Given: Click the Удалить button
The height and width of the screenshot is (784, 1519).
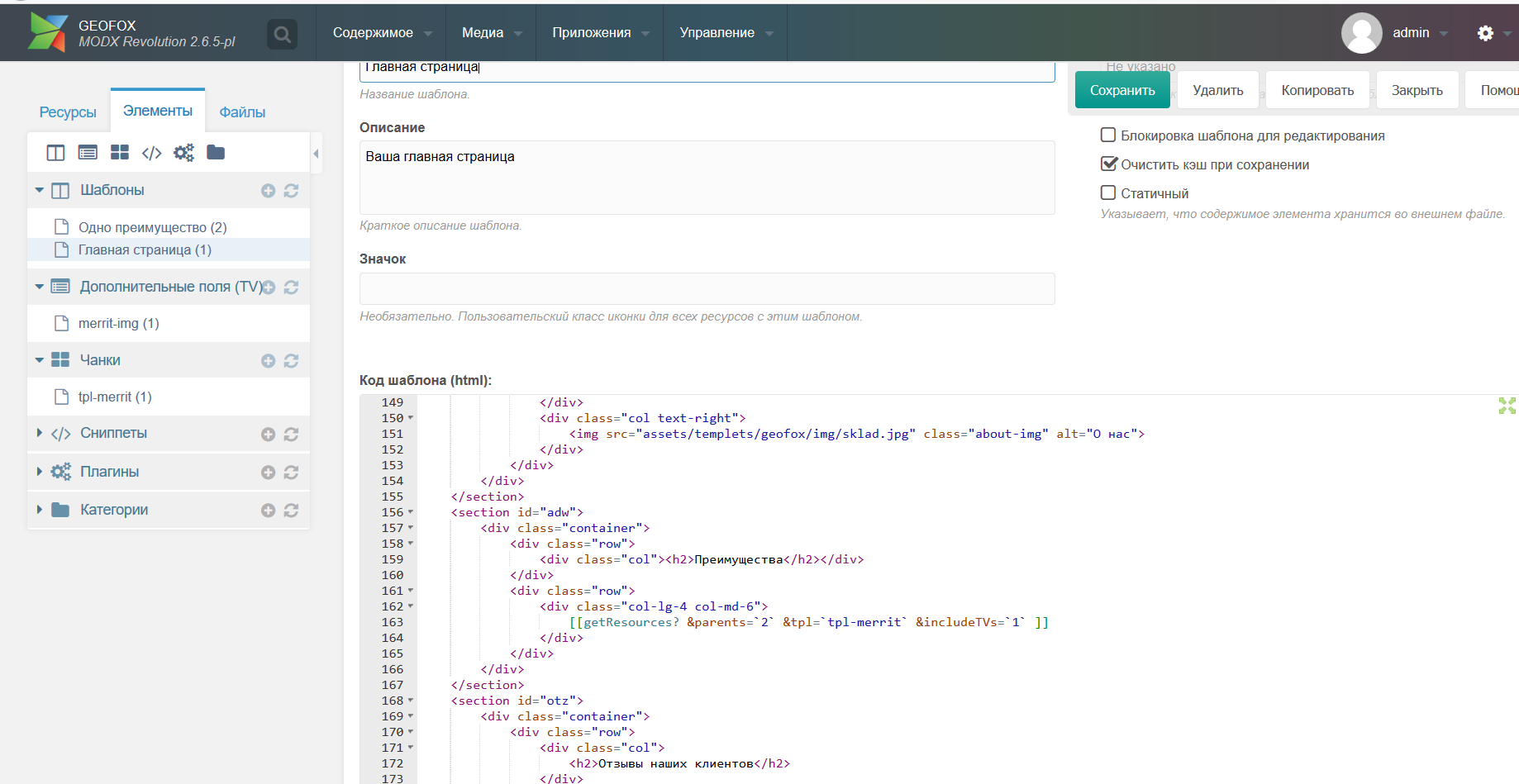Looking at the screenshot, I should point(1218,90).
